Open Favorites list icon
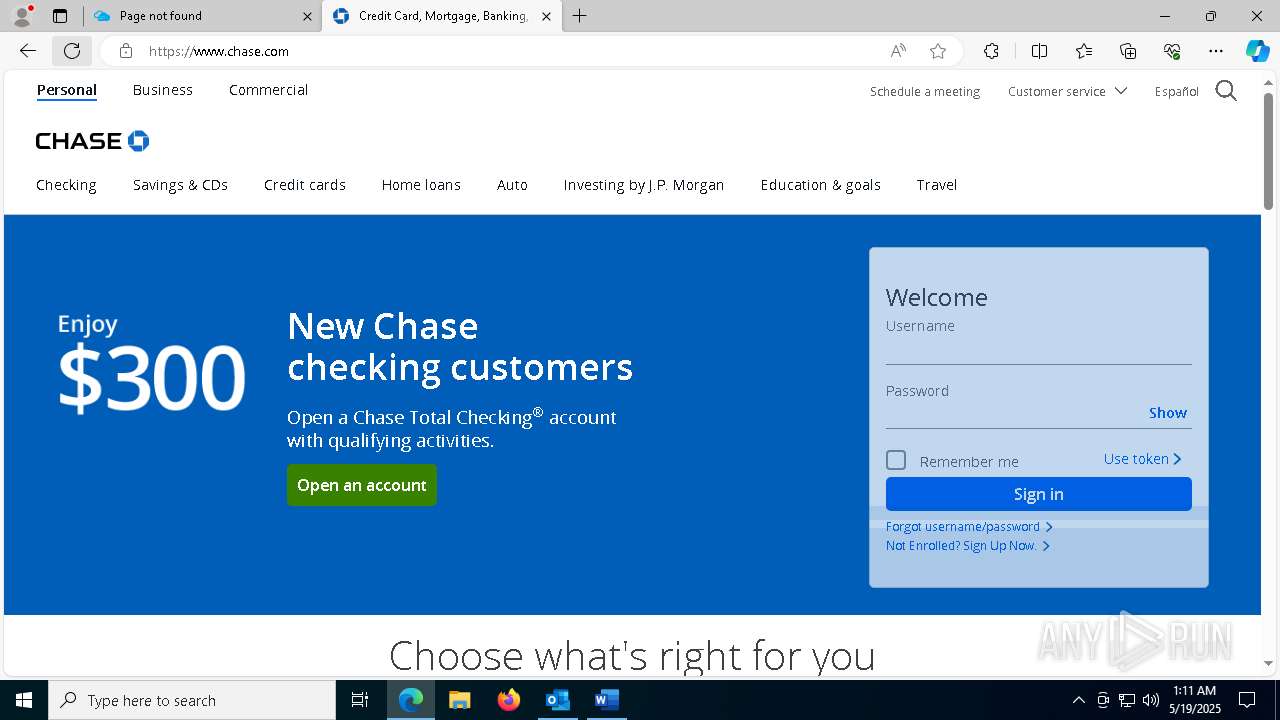The height and width of the screenshot is (720, 1280). pos(1084,51)
